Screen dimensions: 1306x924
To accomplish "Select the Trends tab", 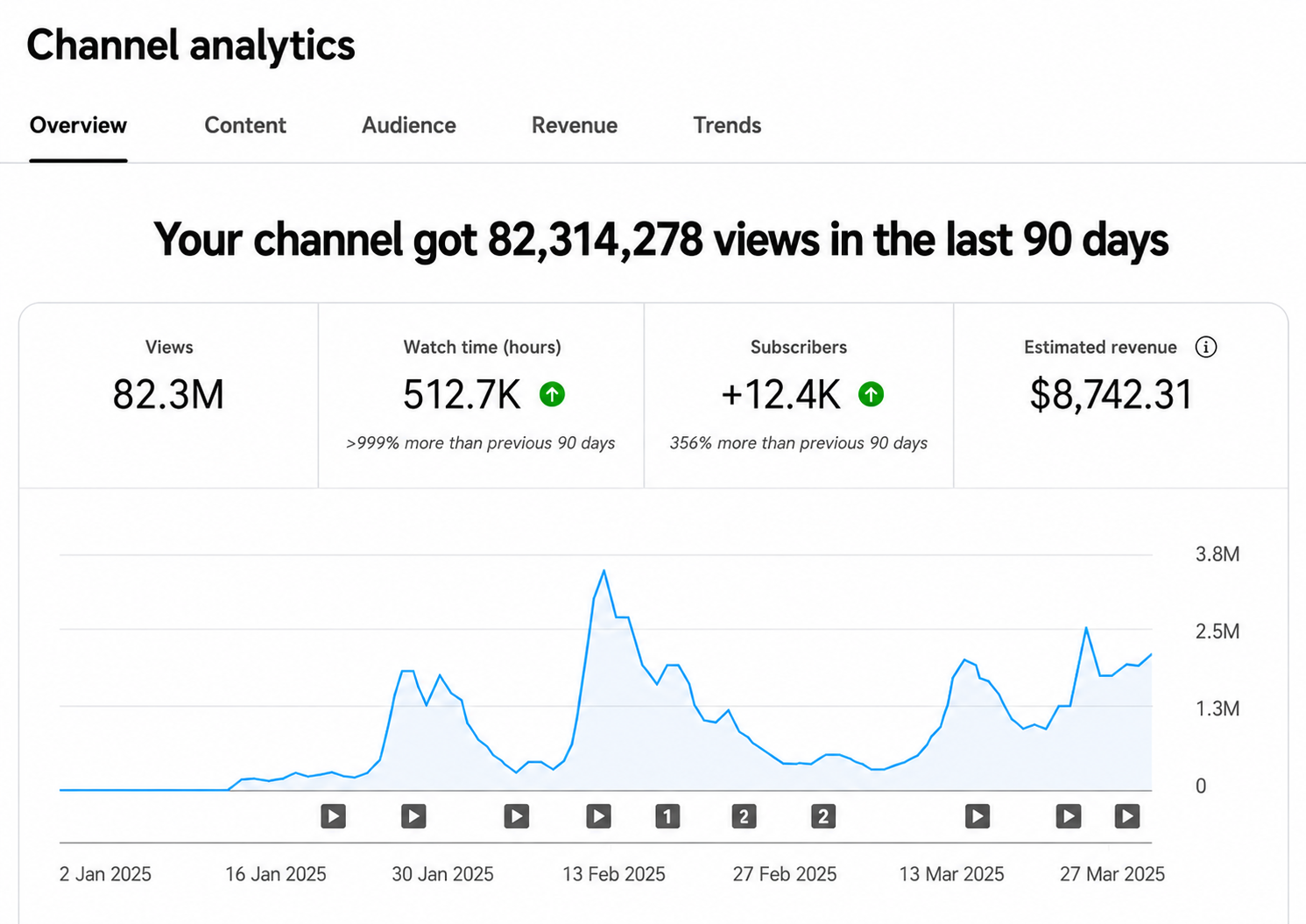I will (x=727, y=125).
